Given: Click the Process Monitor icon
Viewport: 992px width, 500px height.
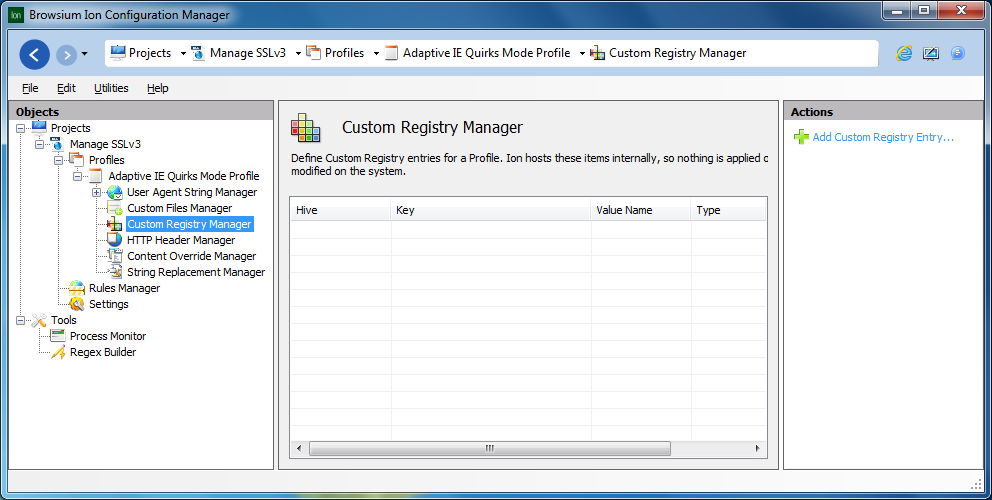Looking at the screenshot, I should click(58, 335).
